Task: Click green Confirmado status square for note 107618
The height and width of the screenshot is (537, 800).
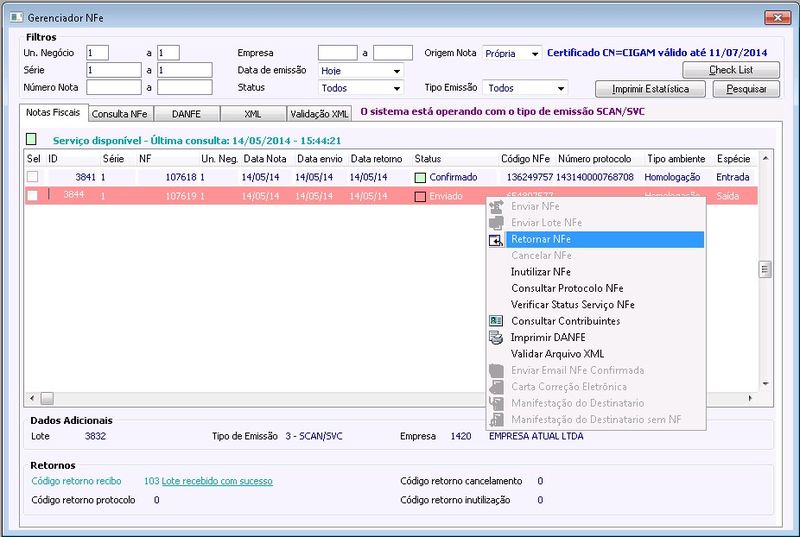Action: point(420,177)
